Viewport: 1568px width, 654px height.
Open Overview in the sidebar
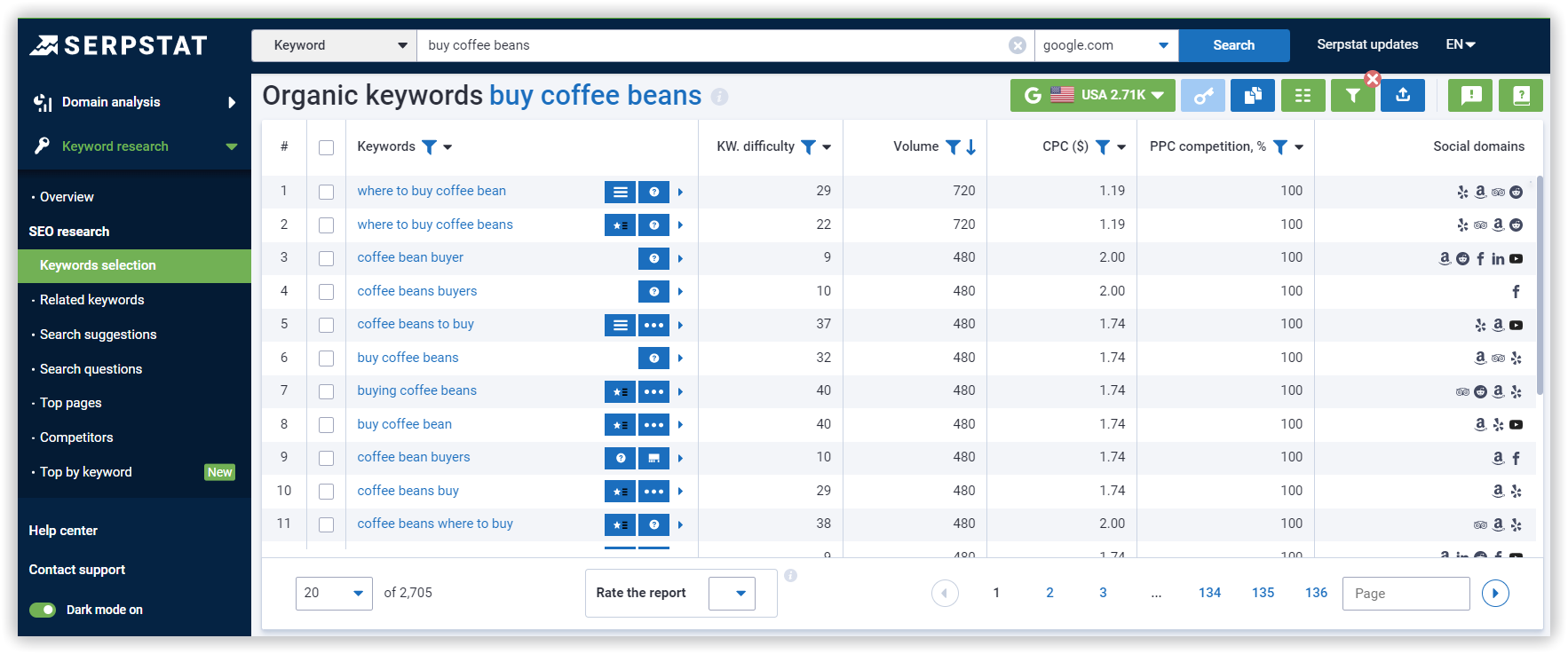pos(67,197)
